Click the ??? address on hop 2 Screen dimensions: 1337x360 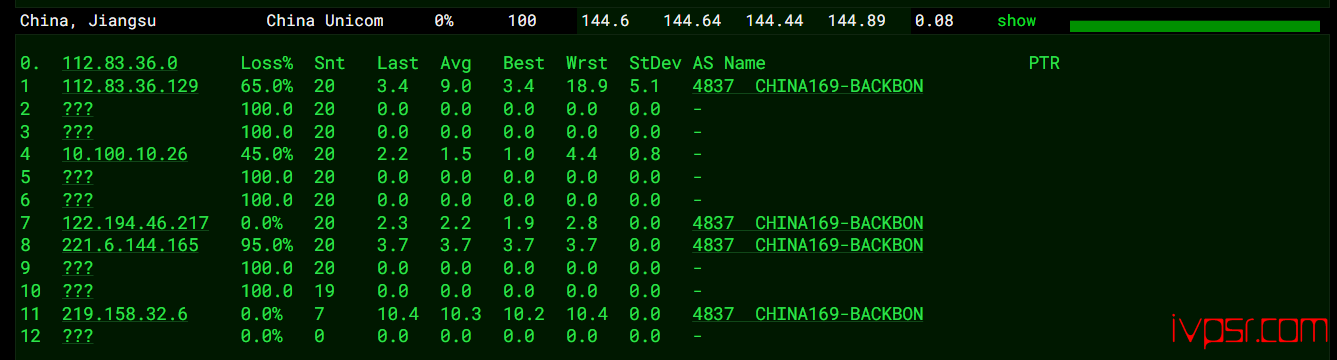click(x=78, y=109)
